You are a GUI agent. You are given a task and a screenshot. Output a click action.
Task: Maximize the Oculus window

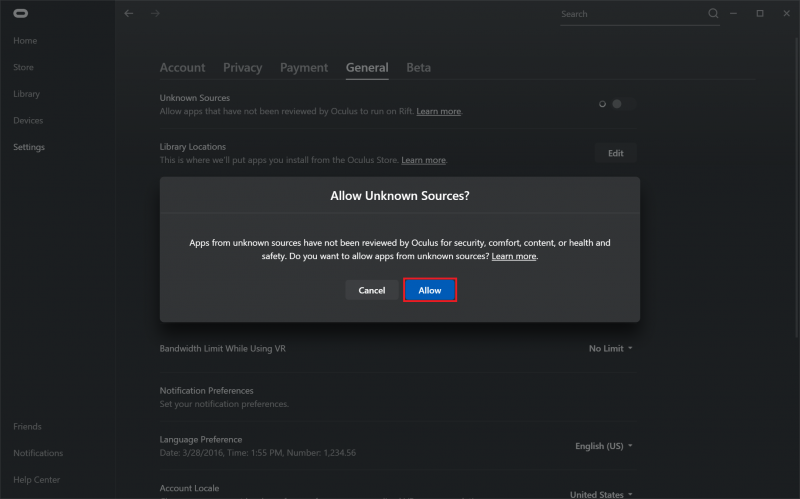(x=760, y=13)
